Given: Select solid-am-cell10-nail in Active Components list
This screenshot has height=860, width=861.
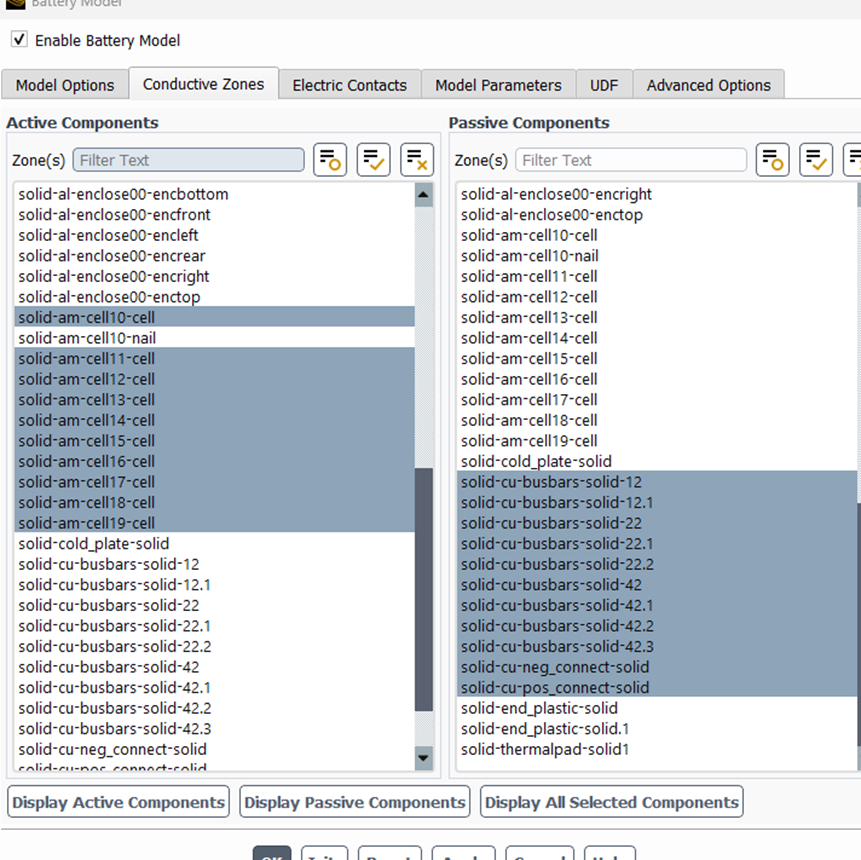Looking at the screenshot, I should pos(87,338).
